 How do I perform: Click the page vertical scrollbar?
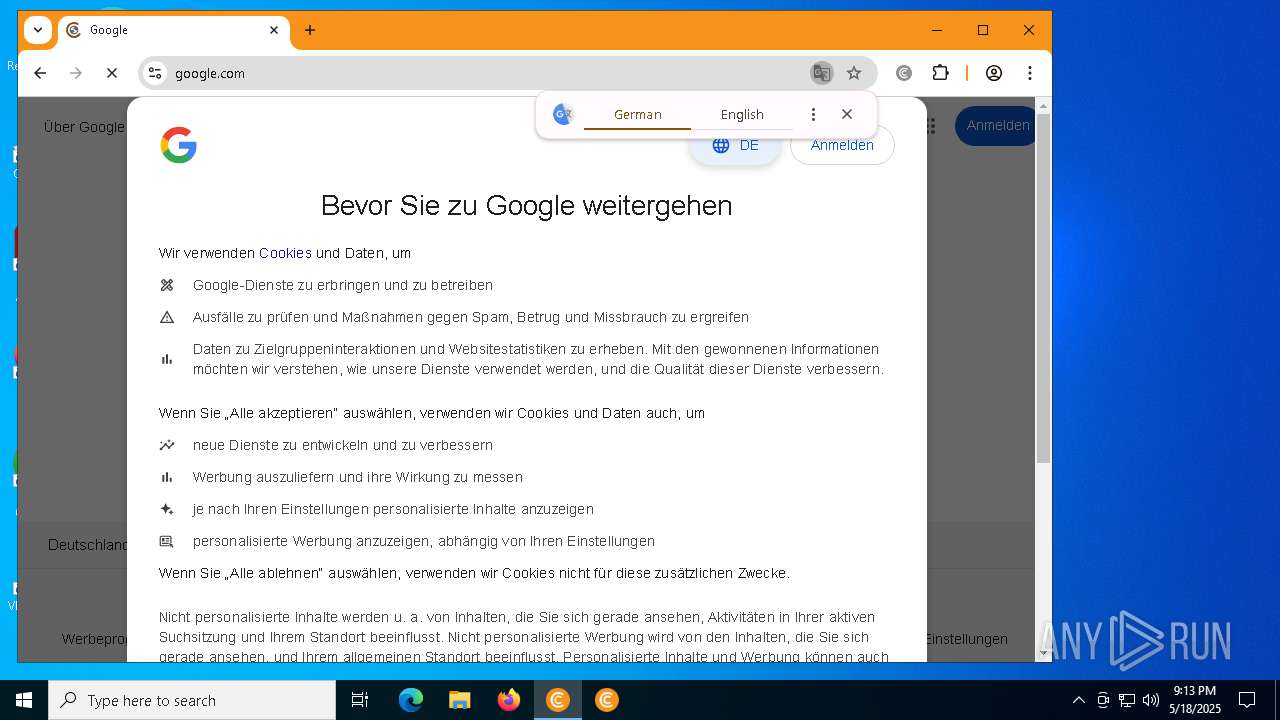point(1043,288)
